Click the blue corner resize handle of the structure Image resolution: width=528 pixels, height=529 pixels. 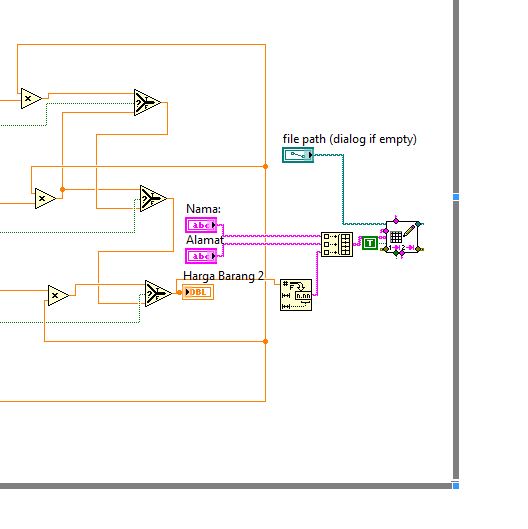455,485
